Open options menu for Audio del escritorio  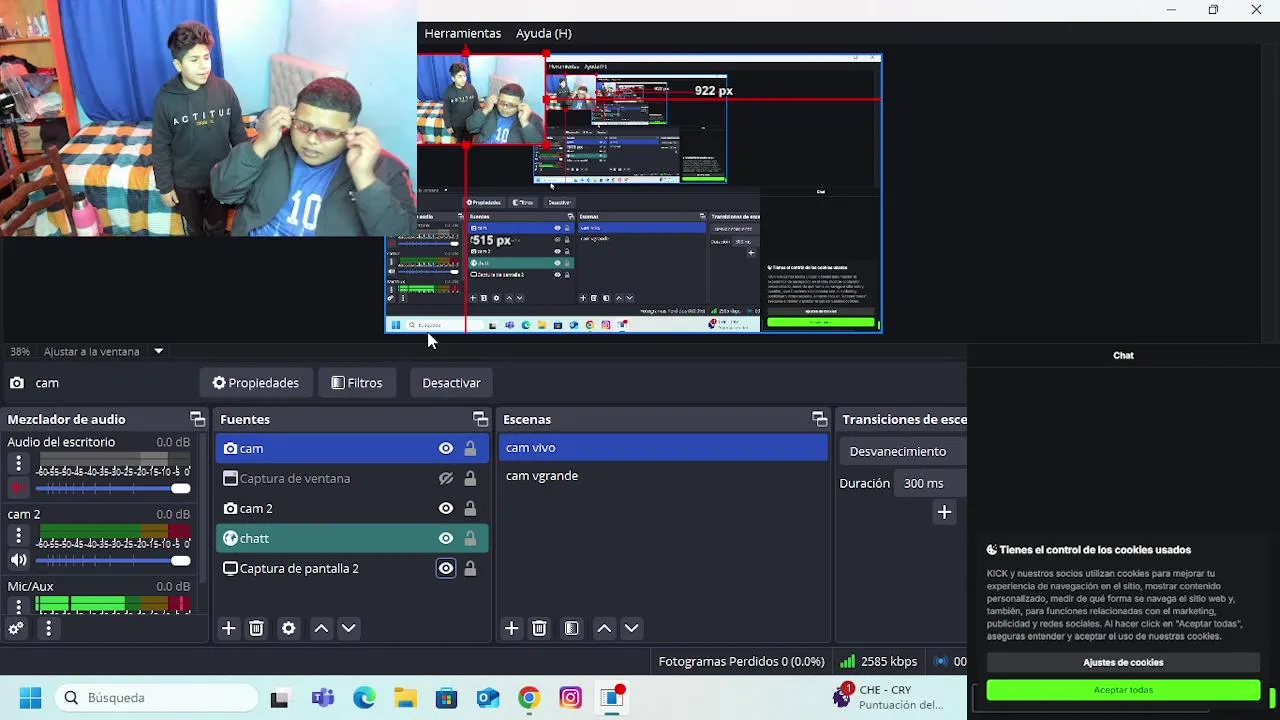pyautogui.click(x=18, y=463)
